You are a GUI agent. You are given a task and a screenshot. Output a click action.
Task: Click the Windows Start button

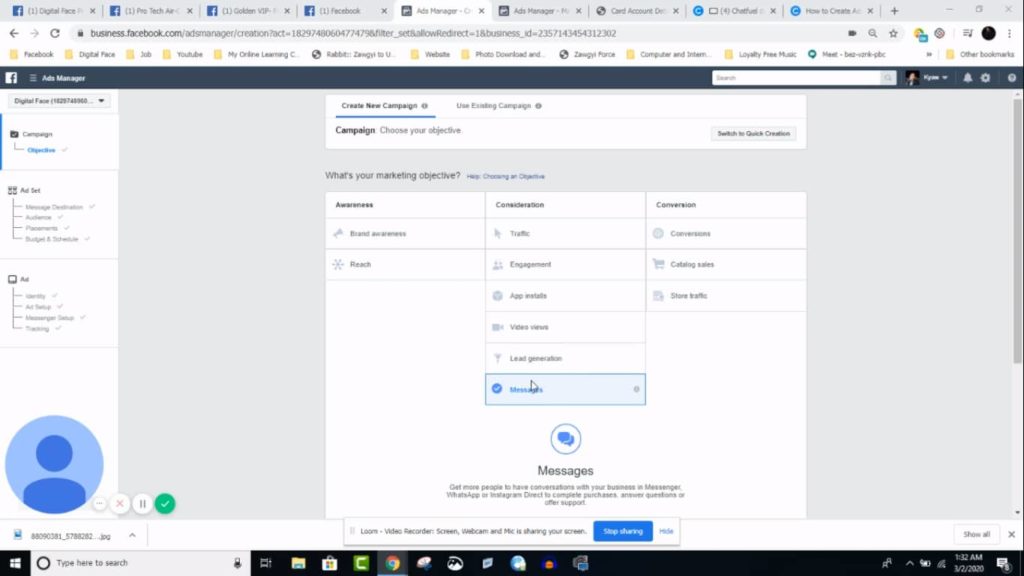click(x=15, y=563)
